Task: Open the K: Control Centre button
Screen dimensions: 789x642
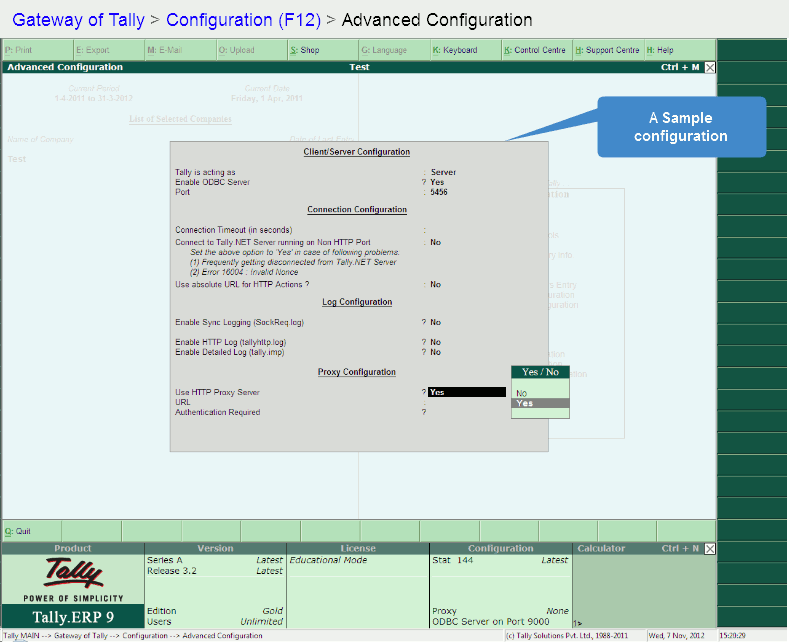Action: pyautogui.click(x=537, y=50)
